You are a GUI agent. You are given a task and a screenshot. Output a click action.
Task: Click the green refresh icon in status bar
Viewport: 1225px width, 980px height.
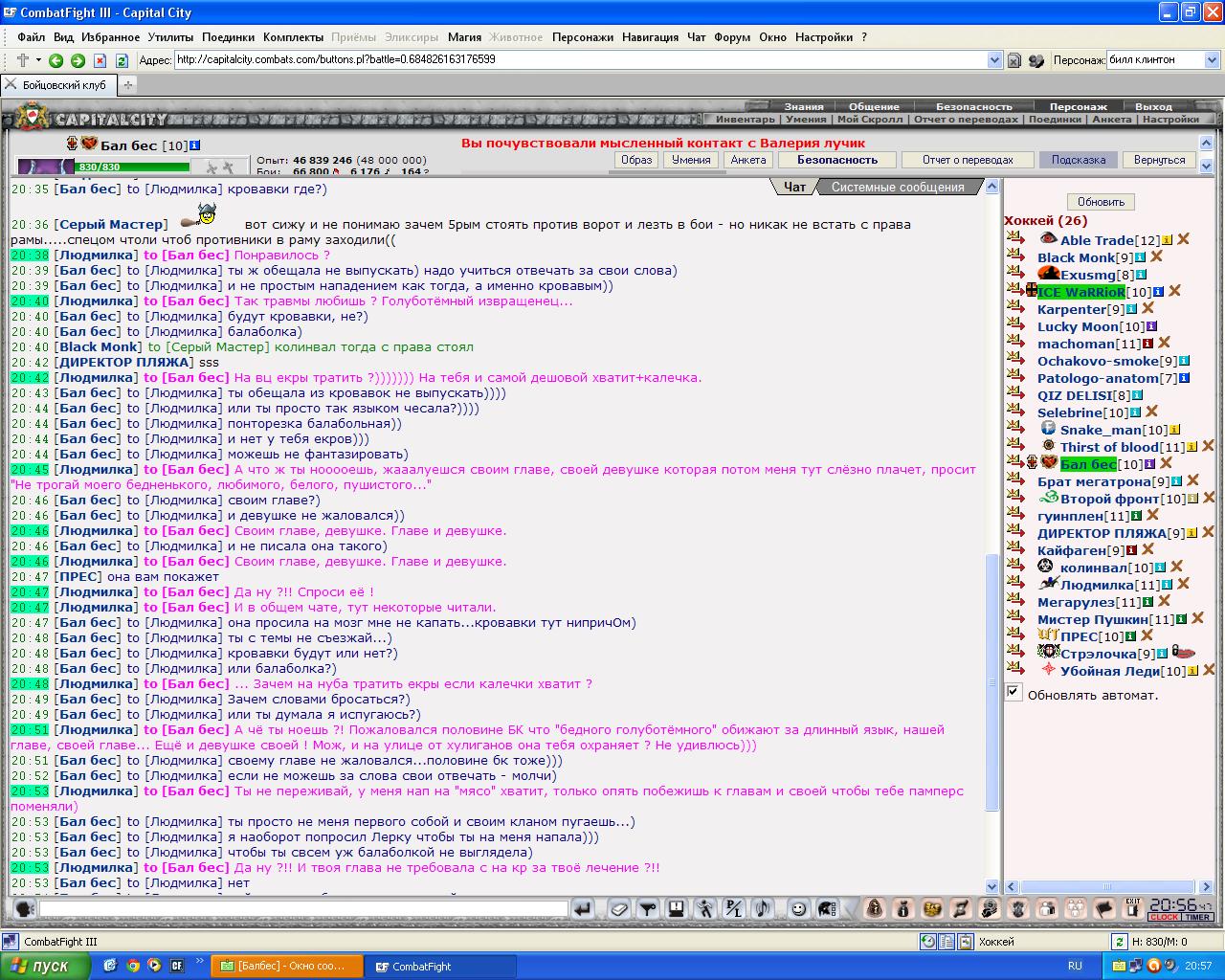(x=1119, y=942)
